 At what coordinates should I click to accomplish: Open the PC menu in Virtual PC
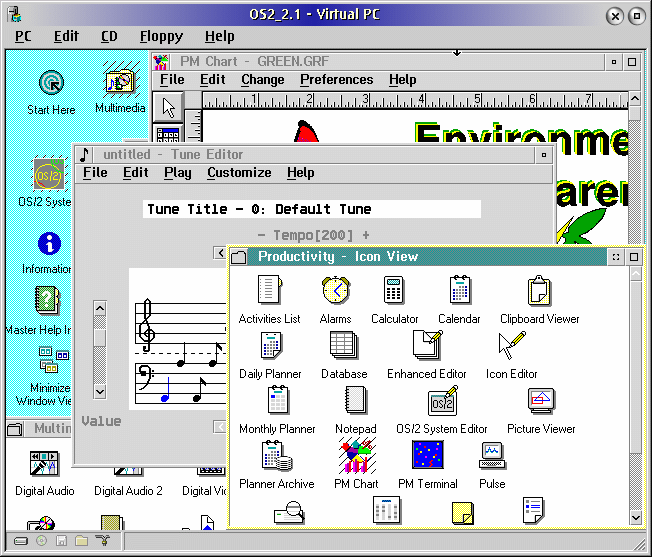click(x=23, y=37)
